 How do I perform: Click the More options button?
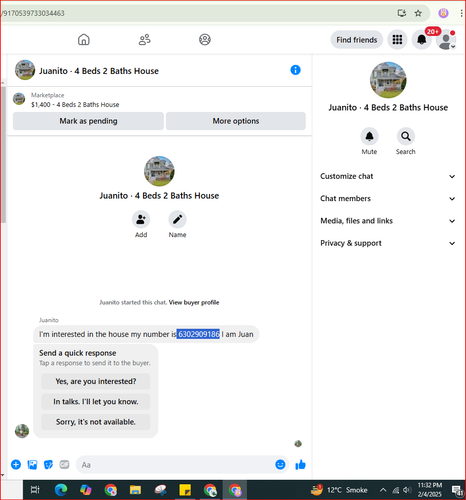coord(236,121)
